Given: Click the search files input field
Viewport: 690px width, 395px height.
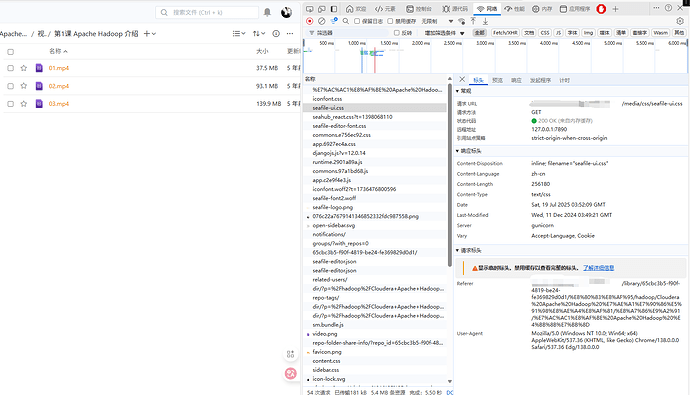Looking at the screenshot, I should point(207,12).
